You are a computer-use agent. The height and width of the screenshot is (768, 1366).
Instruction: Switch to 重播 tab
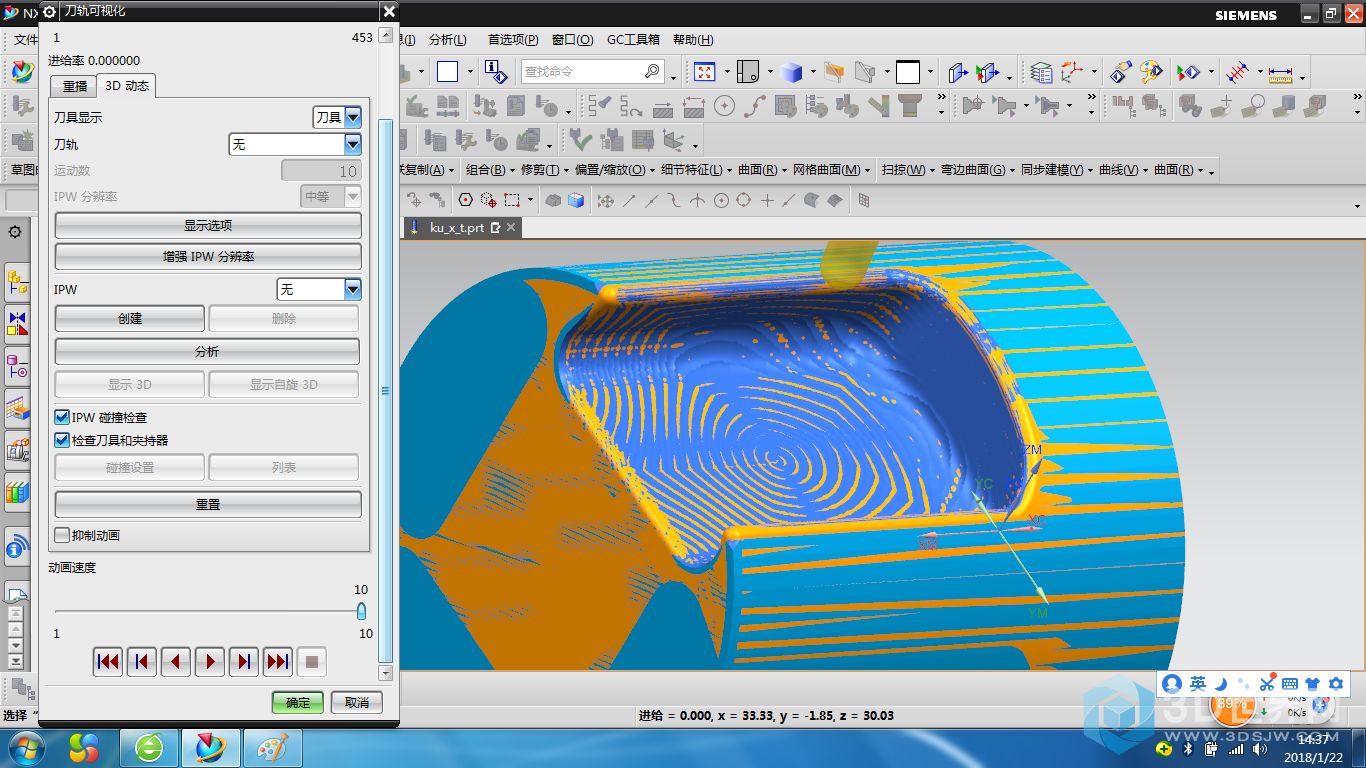[x=75, y=86]
